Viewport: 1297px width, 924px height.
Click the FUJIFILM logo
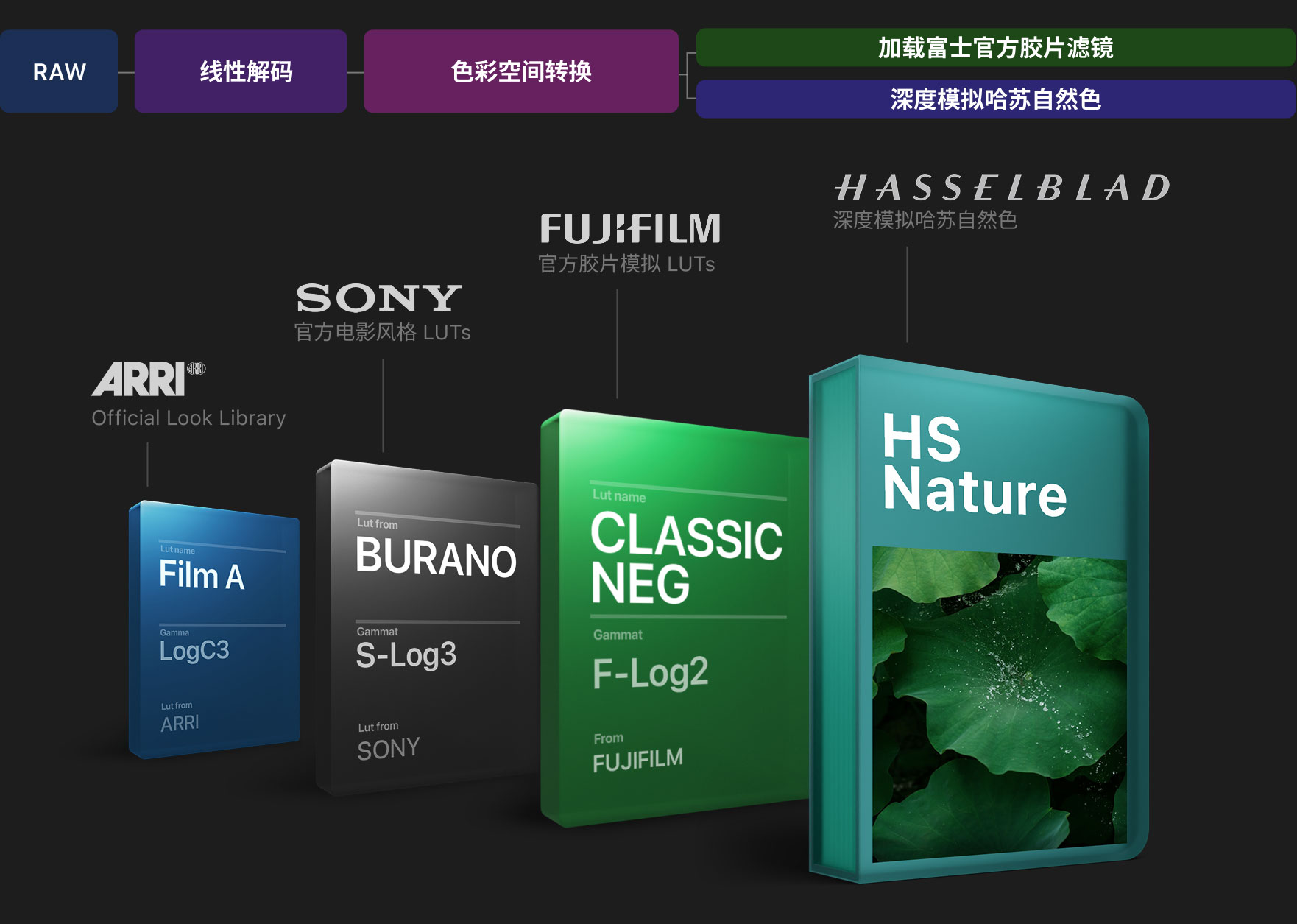(x=630, y=228)
